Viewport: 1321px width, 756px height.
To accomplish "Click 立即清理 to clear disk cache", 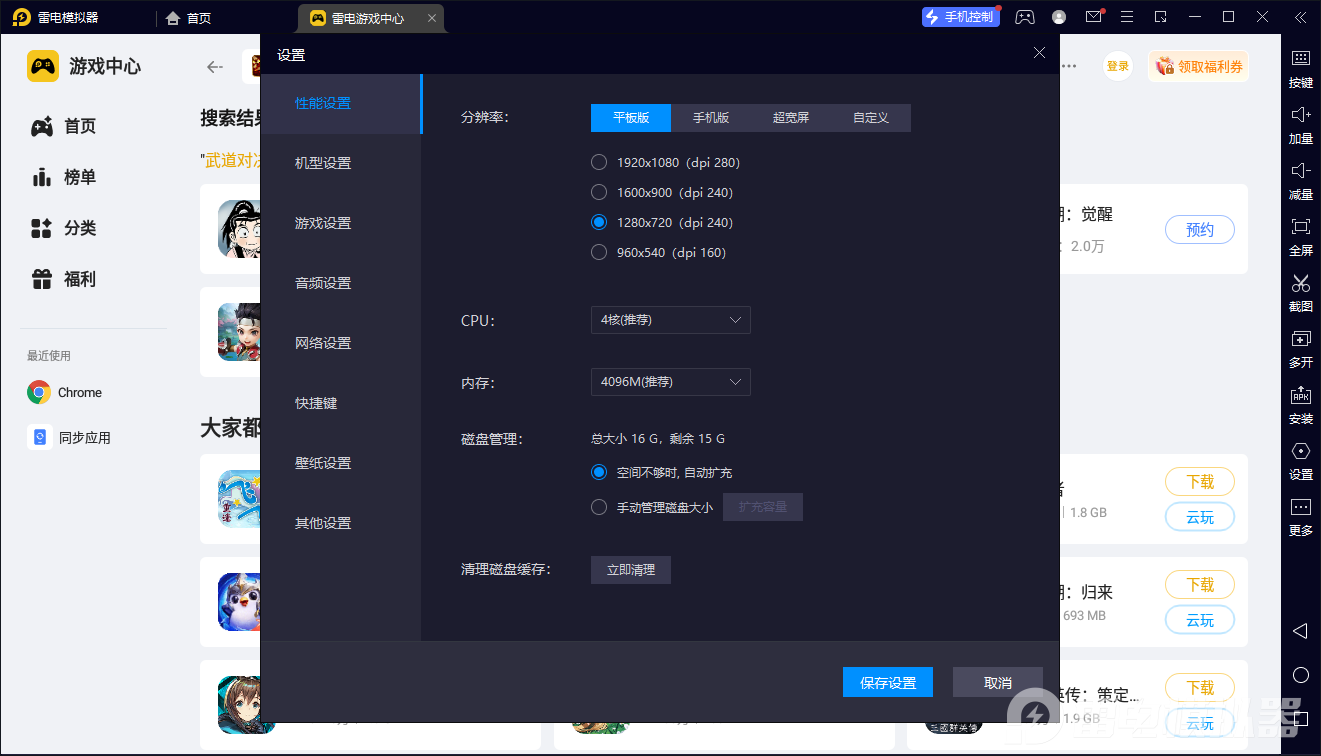I will click(630, 569).
